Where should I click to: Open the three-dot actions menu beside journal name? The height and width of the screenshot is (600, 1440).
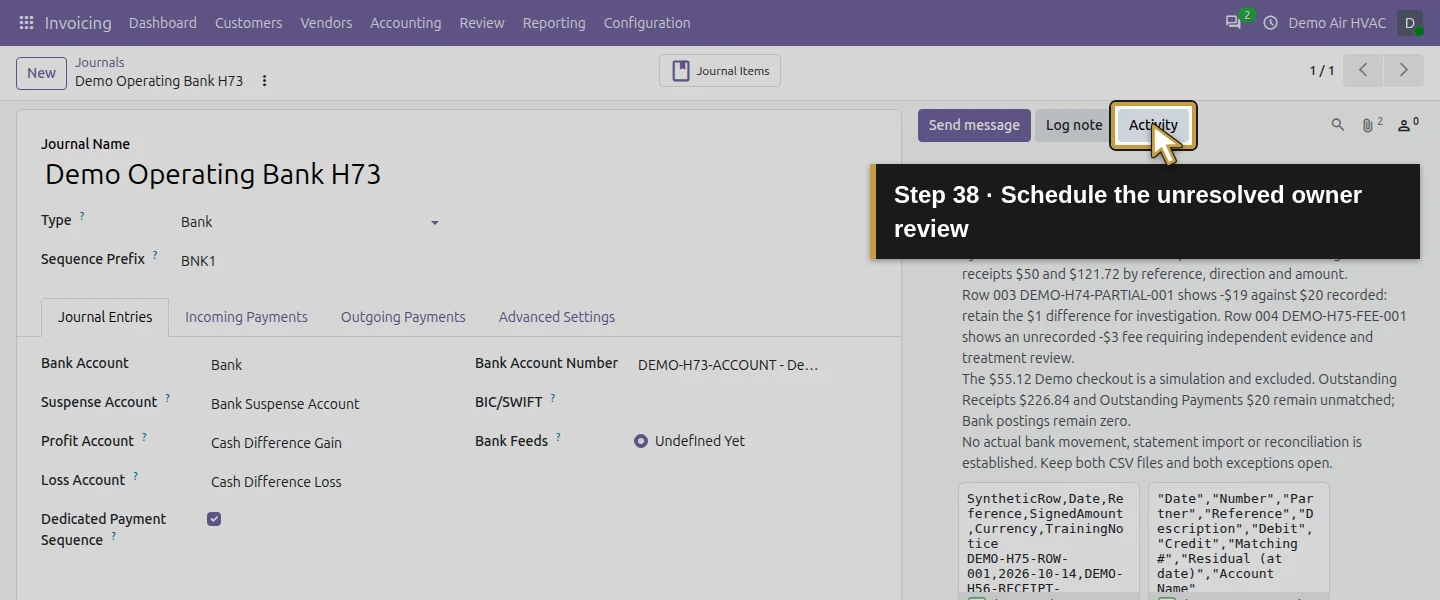coord(264,81)
